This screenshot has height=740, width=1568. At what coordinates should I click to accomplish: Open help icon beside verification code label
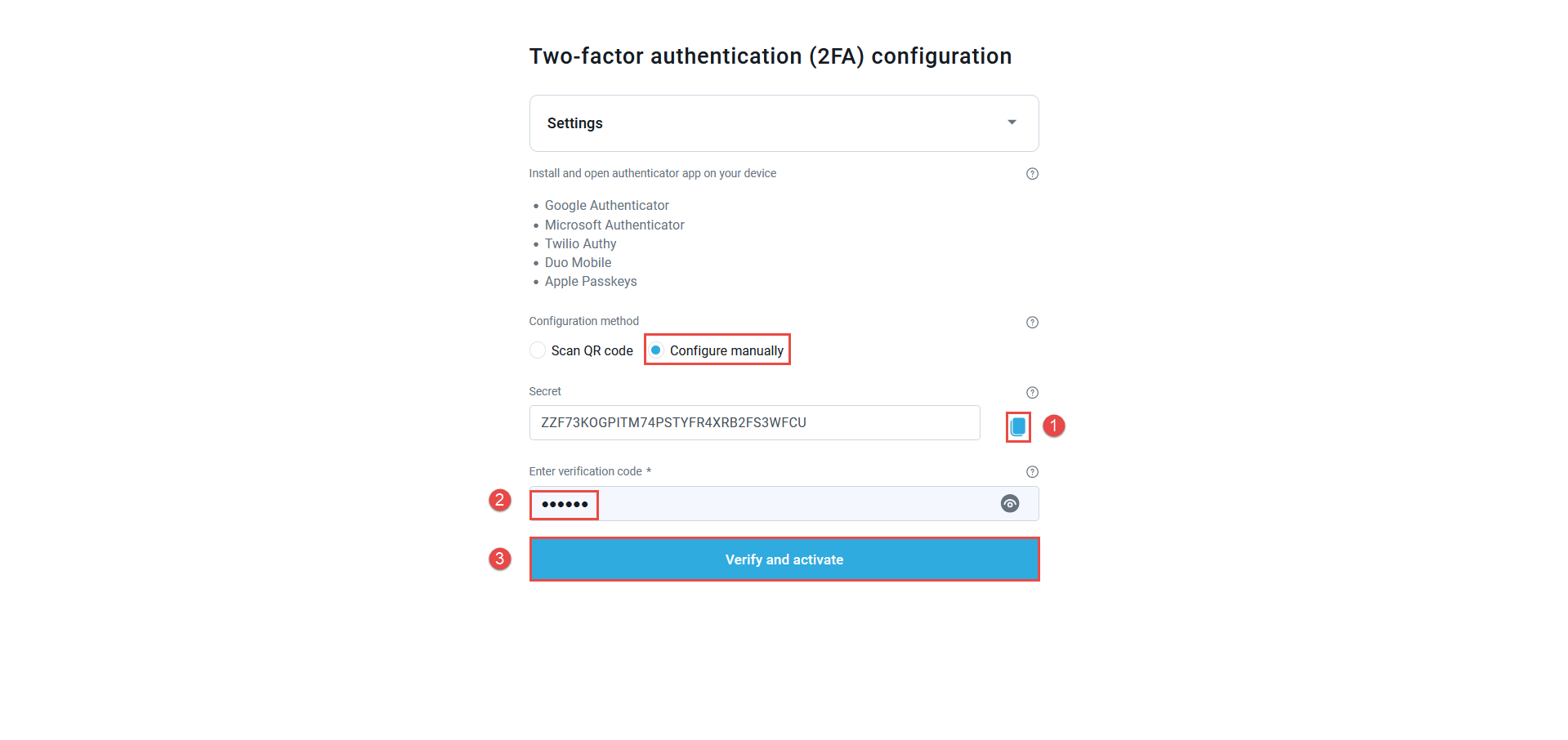coord(1032,472)
